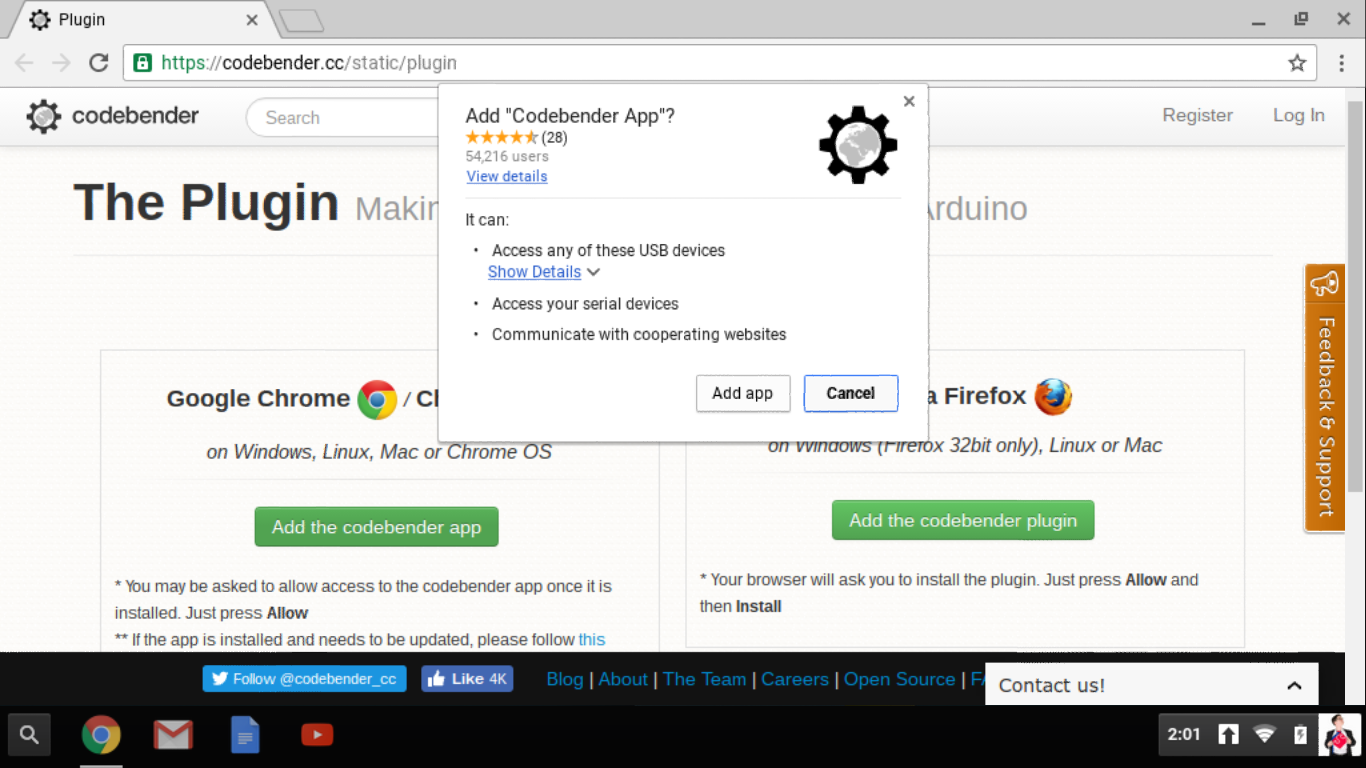Expand Show Details for USB devices
The width and height of the screenshot is (1366, 768).
pyautogui.click(x=543, y=272)
